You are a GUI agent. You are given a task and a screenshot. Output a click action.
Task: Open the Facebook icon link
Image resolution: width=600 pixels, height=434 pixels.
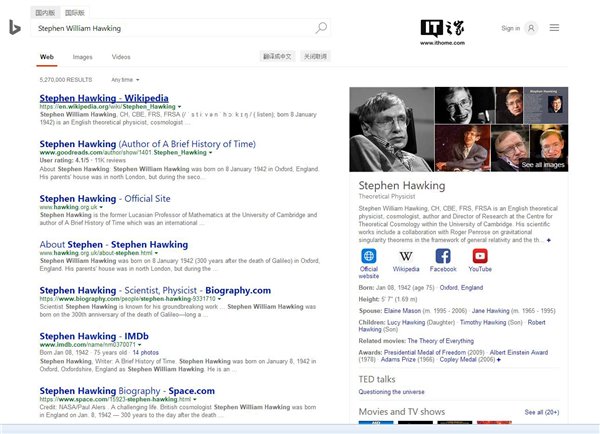coord(443,256)
